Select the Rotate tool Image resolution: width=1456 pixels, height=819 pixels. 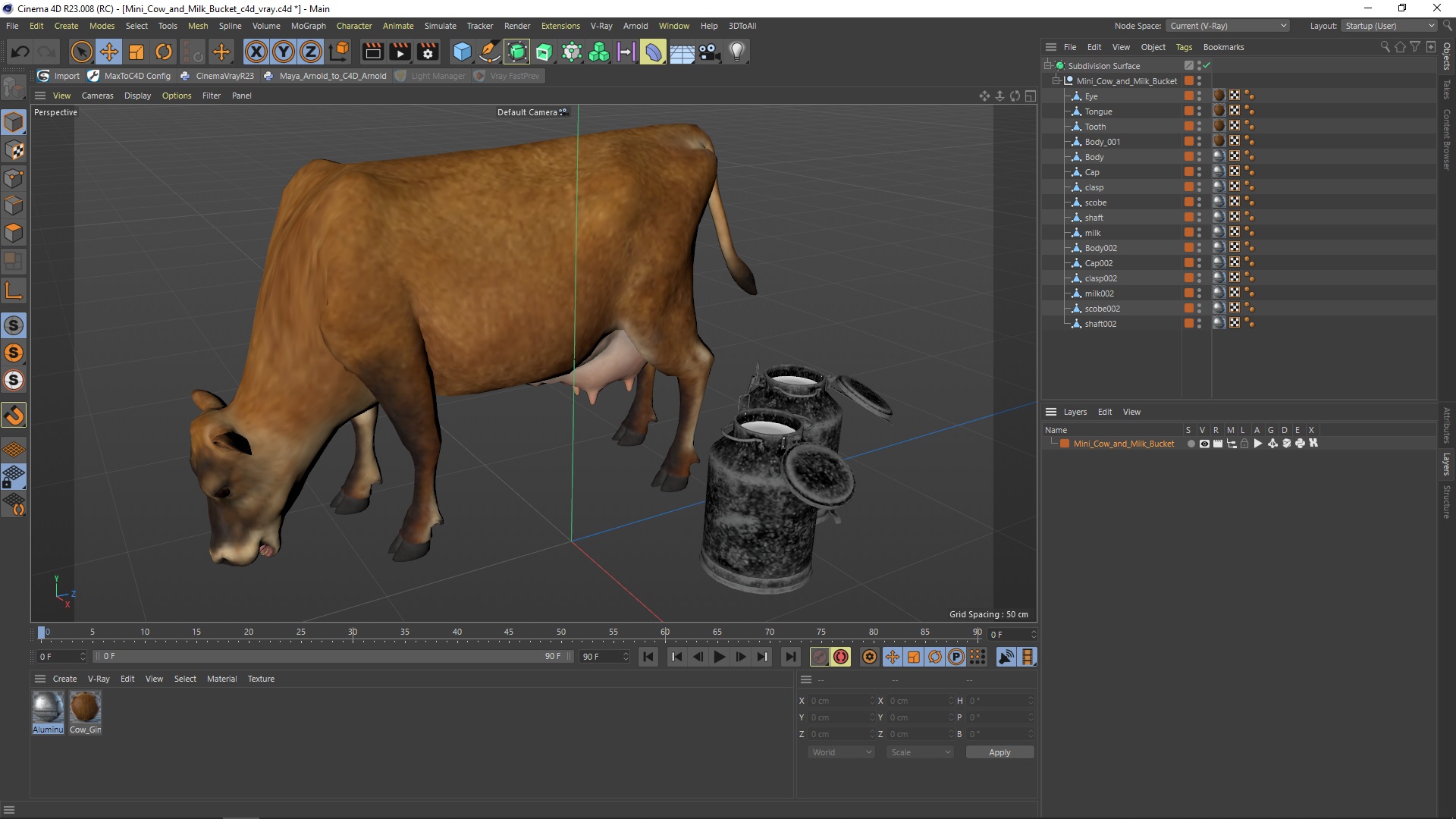point(164,52)
